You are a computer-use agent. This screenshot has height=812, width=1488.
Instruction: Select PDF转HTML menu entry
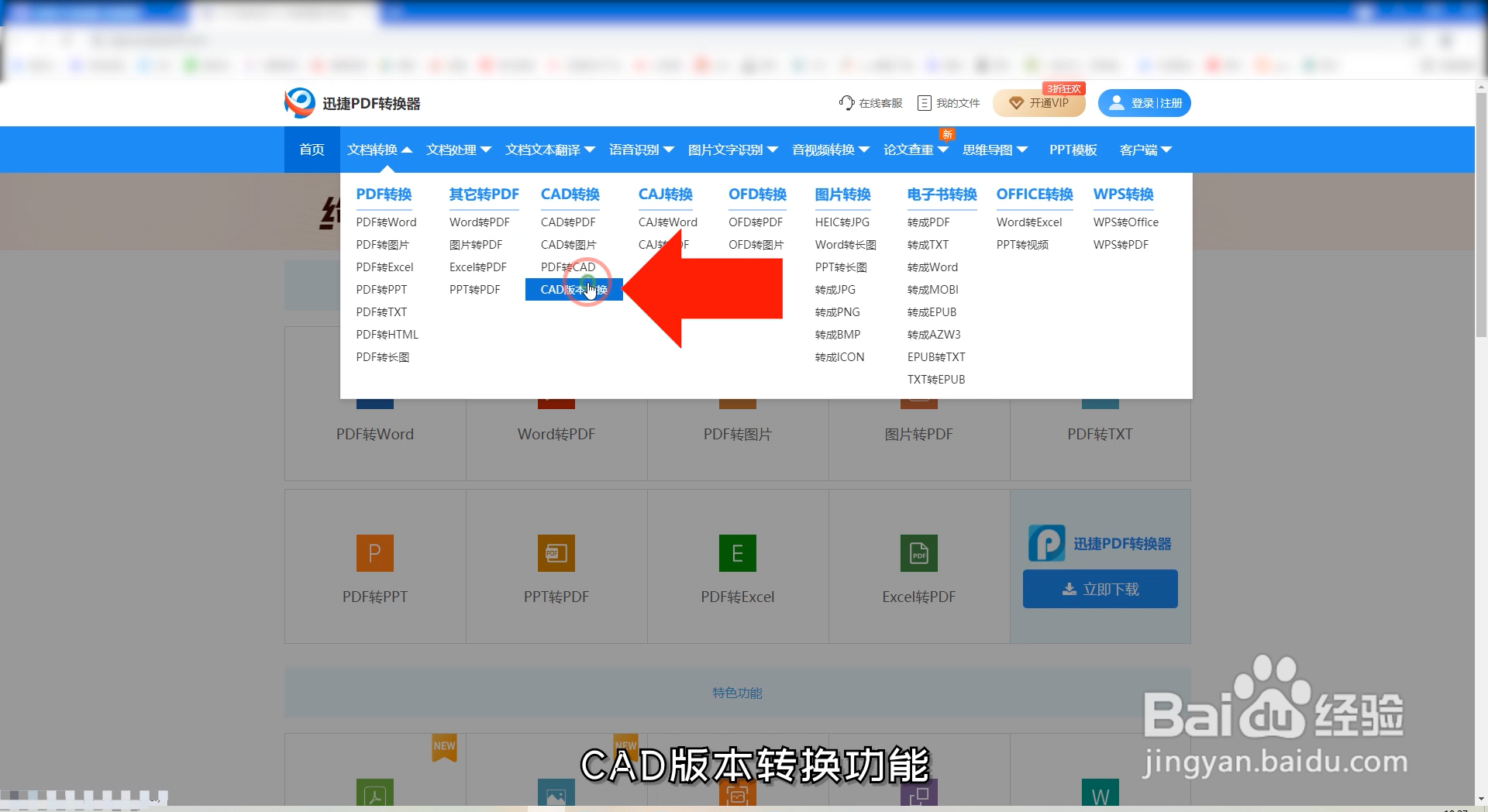[x=387, y=335]
